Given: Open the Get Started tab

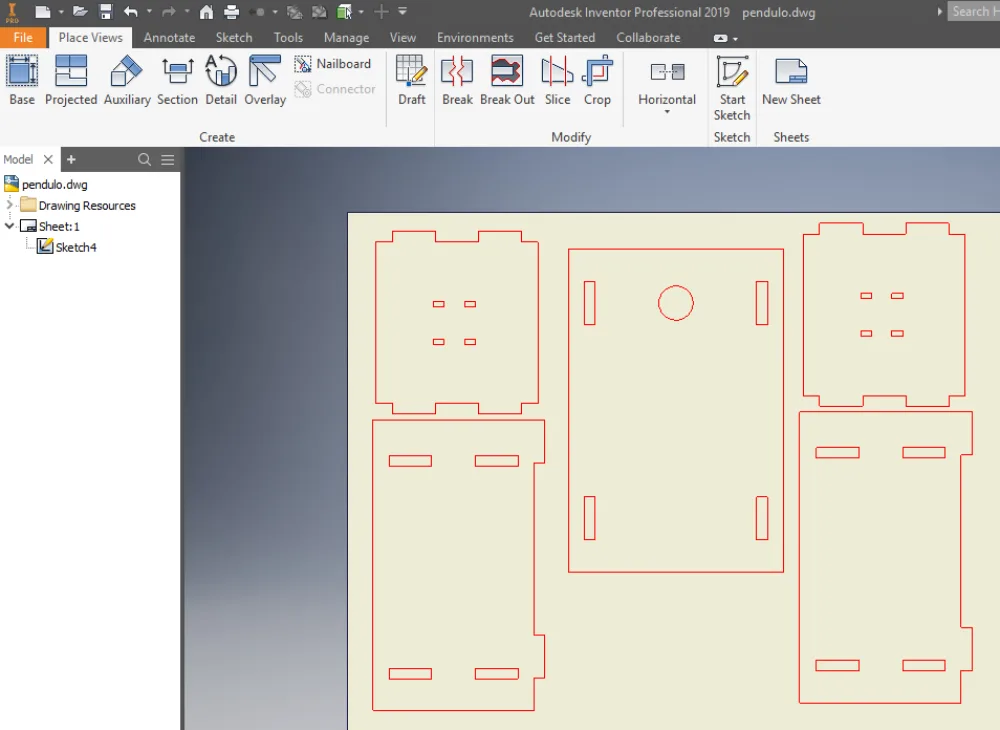Looking at the screenshot, I should pyautogui.click(x=565, y=38).
